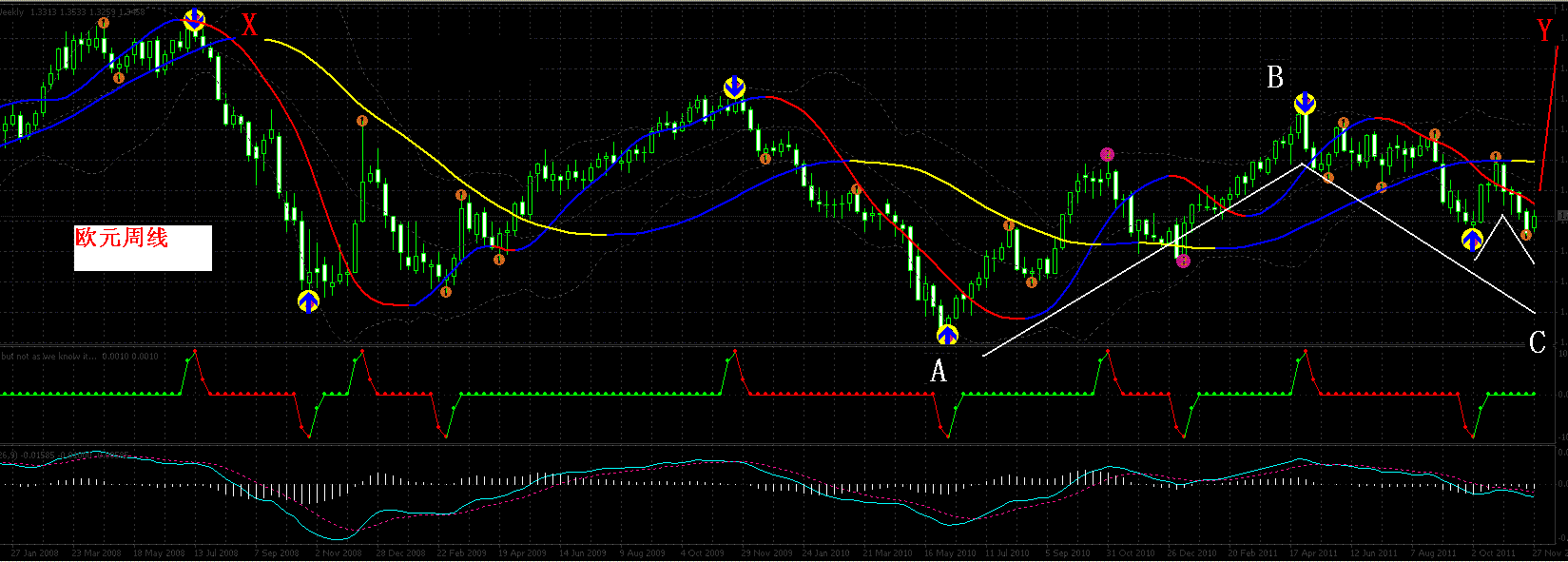
Task: Select the sell arrow signal beside red X
Action: tap(194, 19)
